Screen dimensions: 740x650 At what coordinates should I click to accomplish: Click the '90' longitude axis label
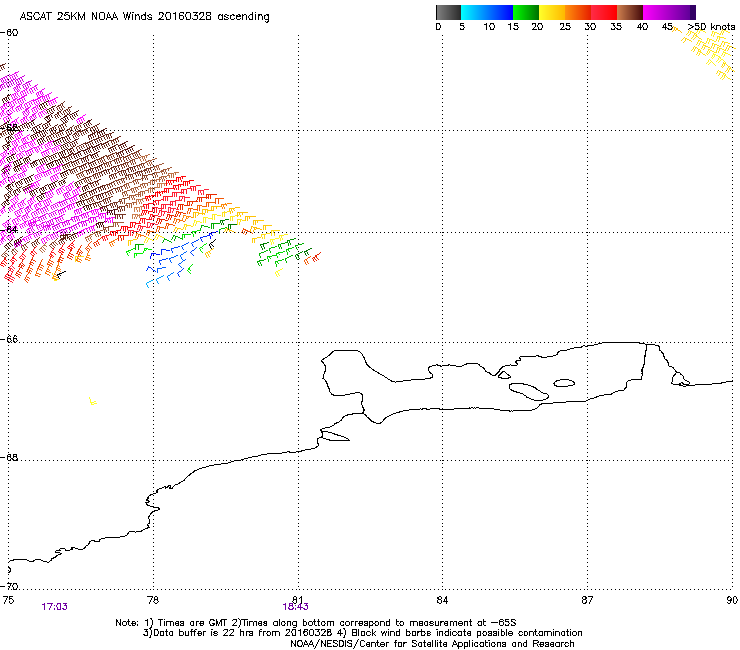pyautogui.click(x=732, y=600)
